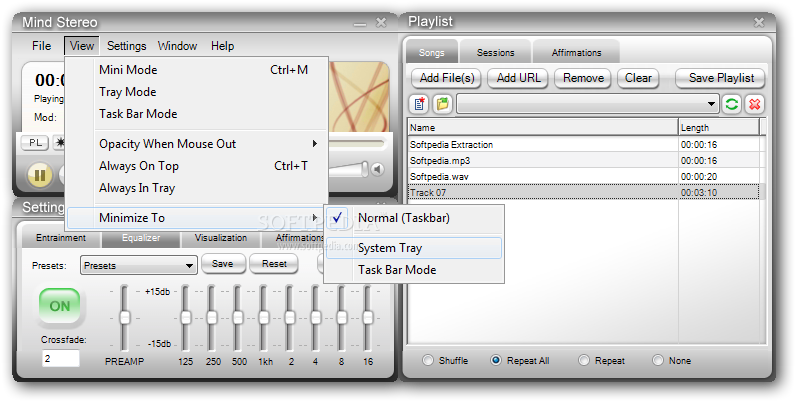Select the Repeat All radio button

click(495, 360)
